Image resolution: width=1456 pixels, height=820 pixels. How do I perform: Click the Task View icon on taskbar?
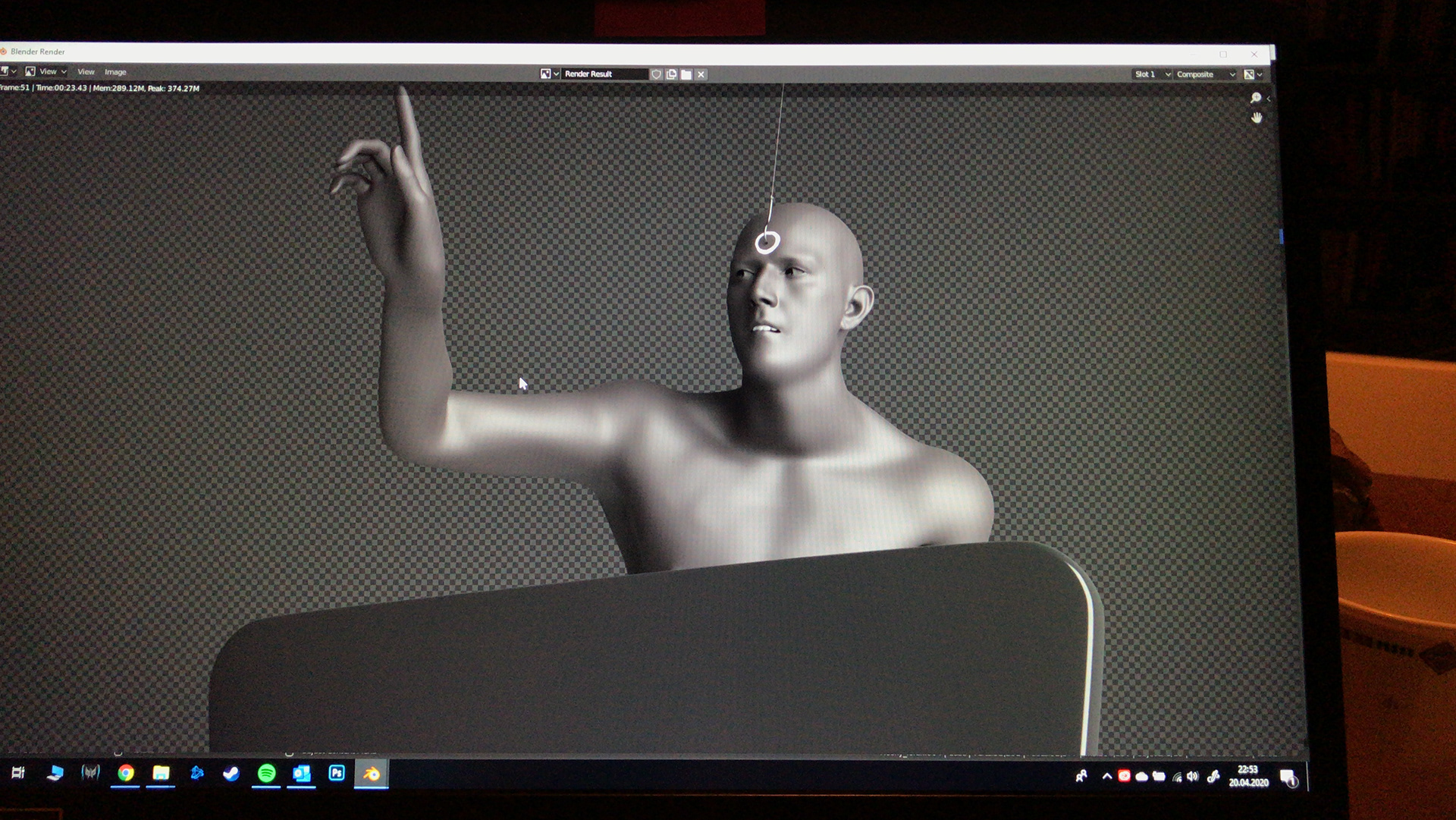18,773
